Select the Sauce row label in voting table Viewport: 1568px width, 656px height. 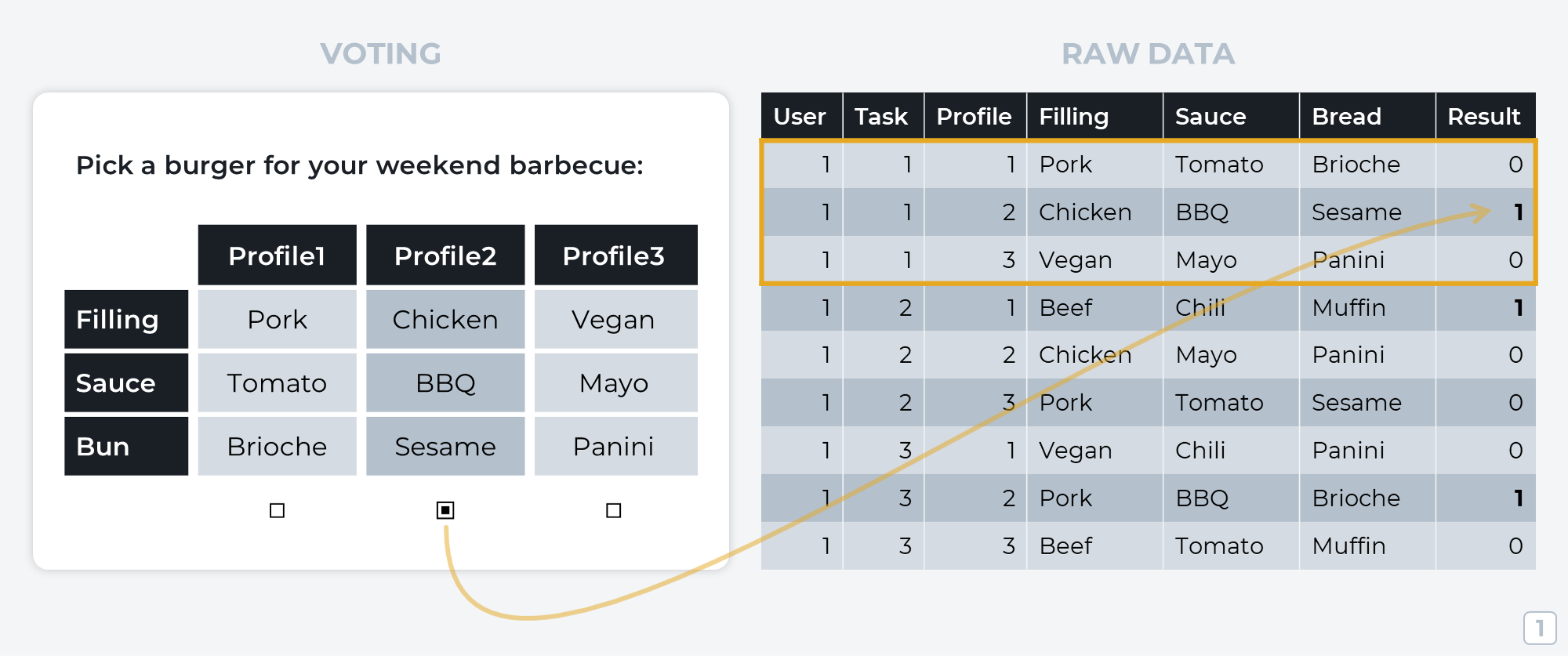pos(126,382)
